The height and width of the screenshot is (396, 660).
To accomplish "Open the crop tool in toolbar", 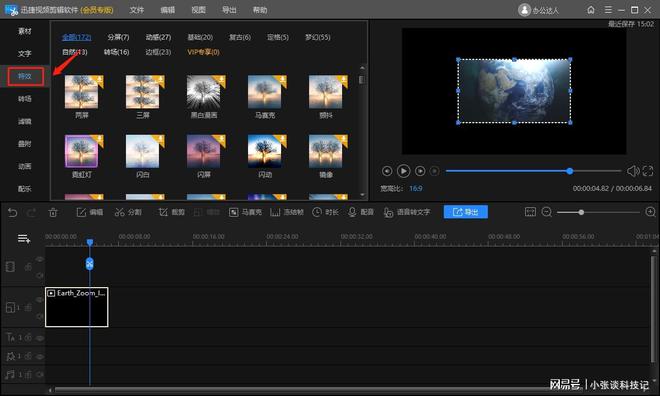I will [x=171, y=212].
